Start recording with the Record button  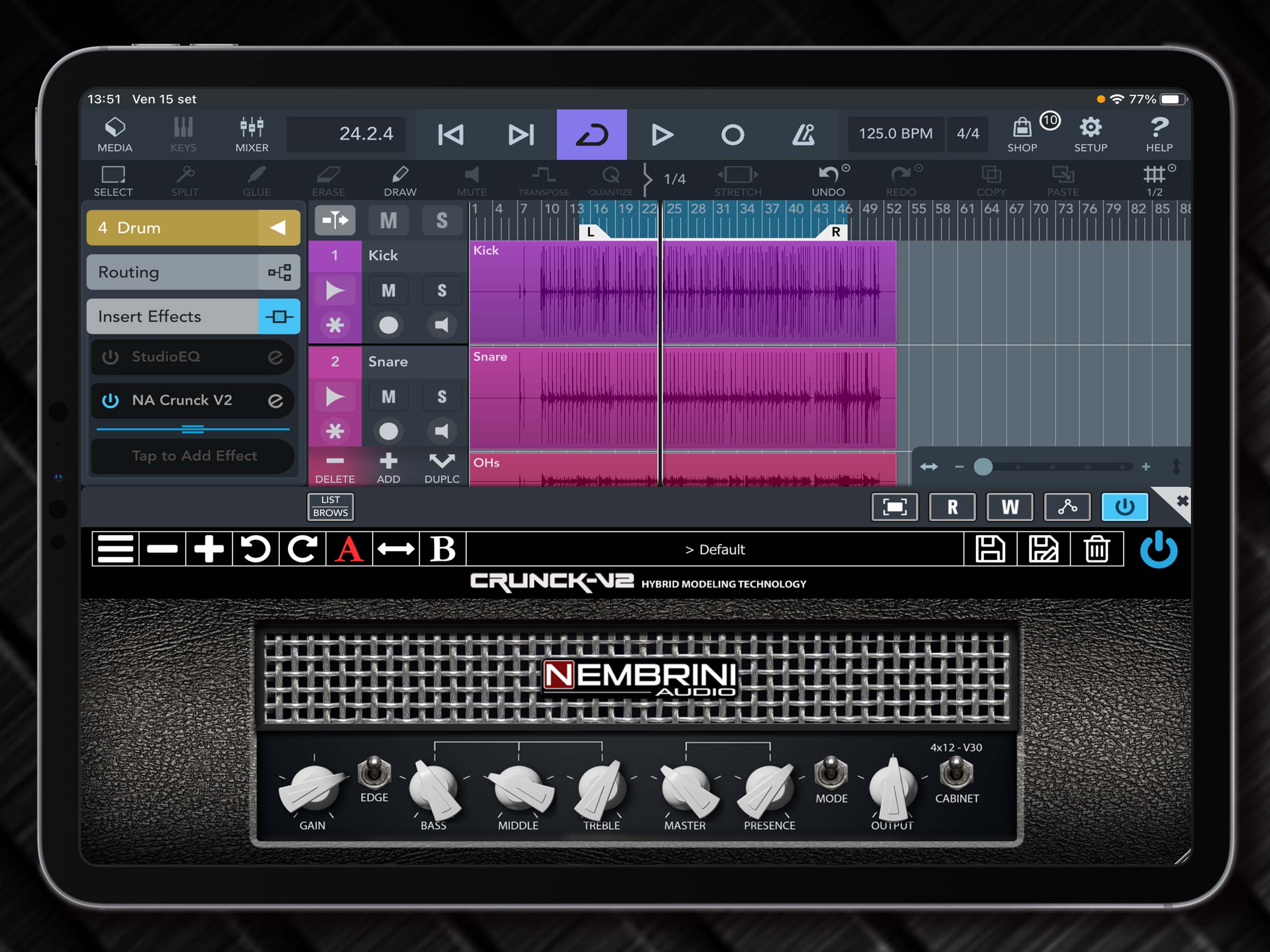733,135
